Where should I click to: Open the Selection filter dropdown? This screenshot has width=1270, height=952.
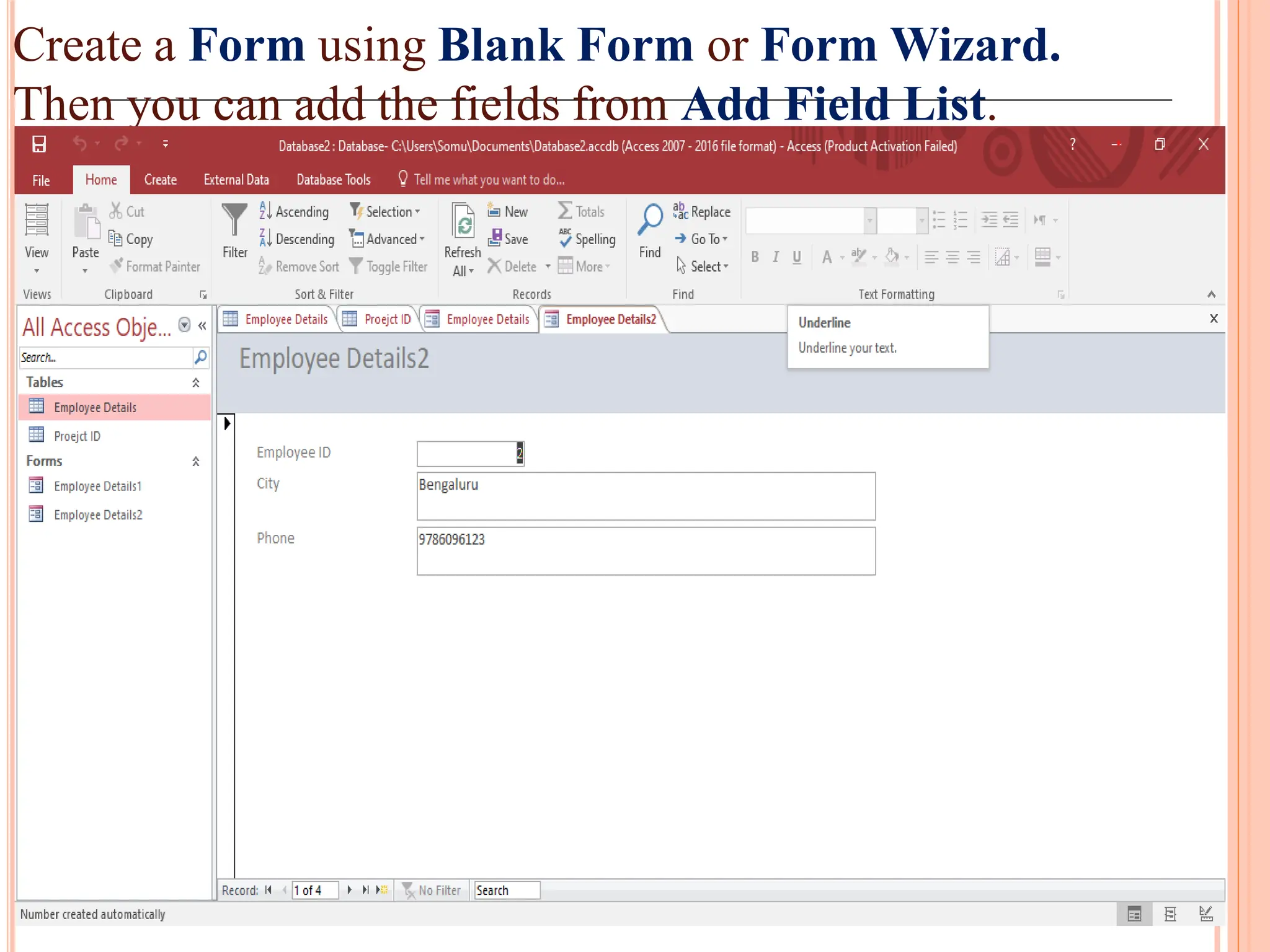pos(385,211)
